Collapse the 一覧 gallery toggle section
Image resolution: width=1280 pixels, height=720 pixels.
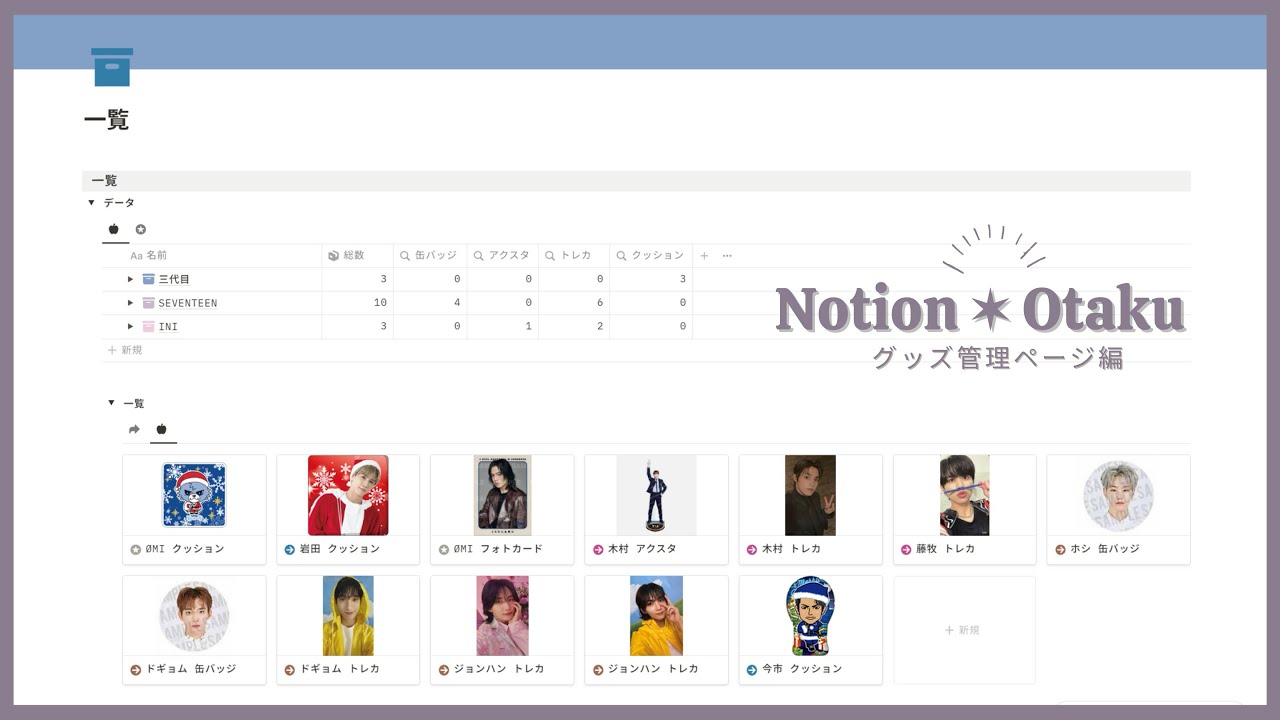click(112, 403)
